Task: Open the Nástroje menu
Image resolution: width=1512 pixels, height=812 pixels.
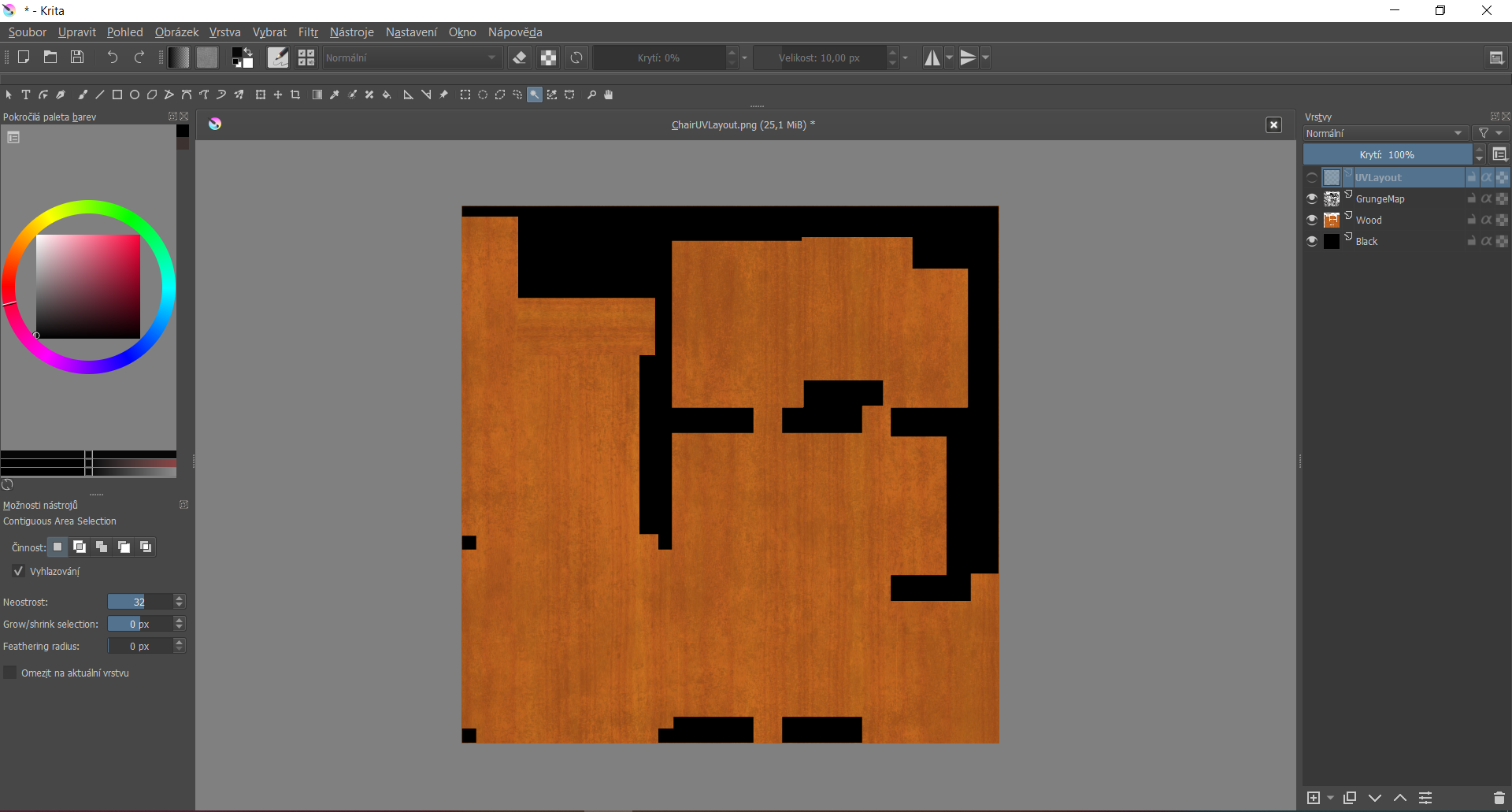Action: [x=352, y=32]
